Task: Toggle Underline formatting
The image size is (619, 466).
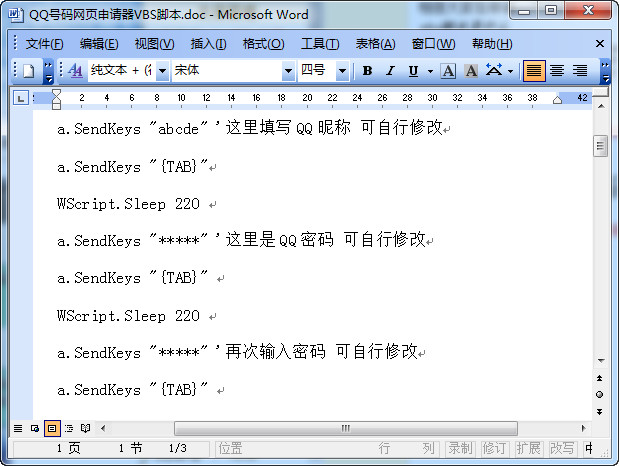Action: point(413,71)
